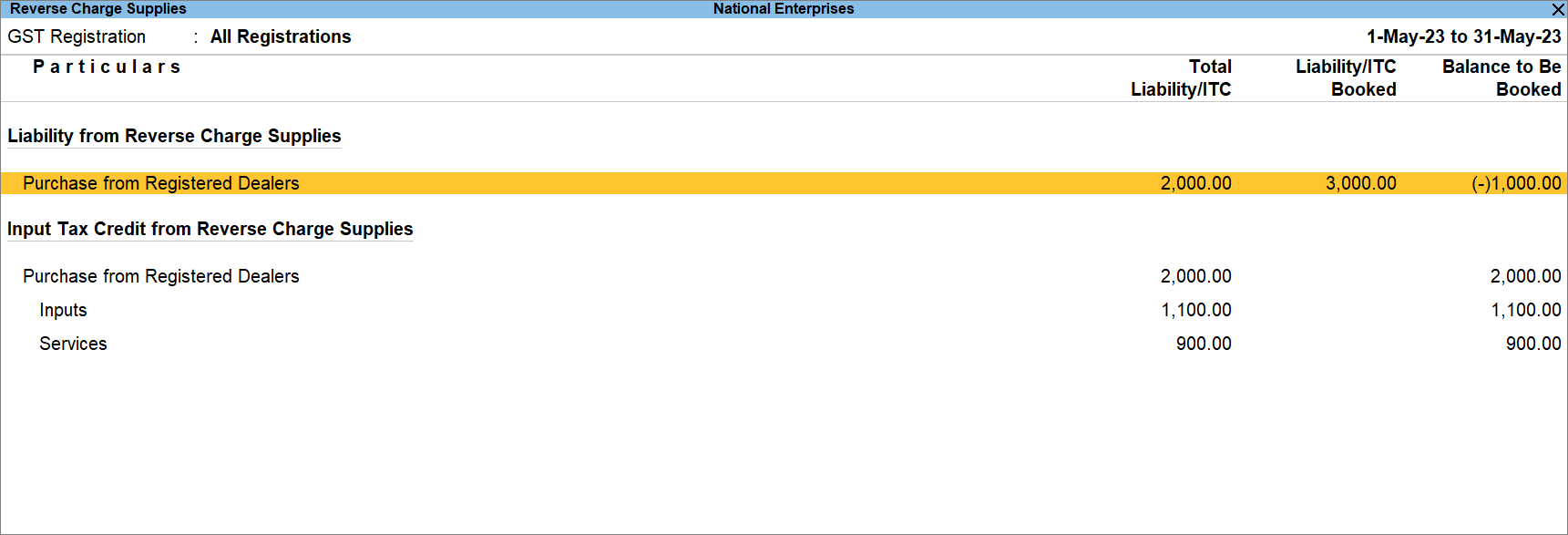Close the Reverse Charge Supplies report
1568x535 pixels.
[1558, 9]
